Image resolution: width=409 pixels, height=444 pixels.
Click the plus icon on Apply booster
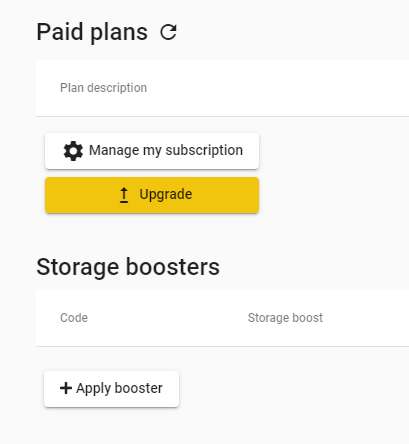pyautogui.click(x=66, y=388)
